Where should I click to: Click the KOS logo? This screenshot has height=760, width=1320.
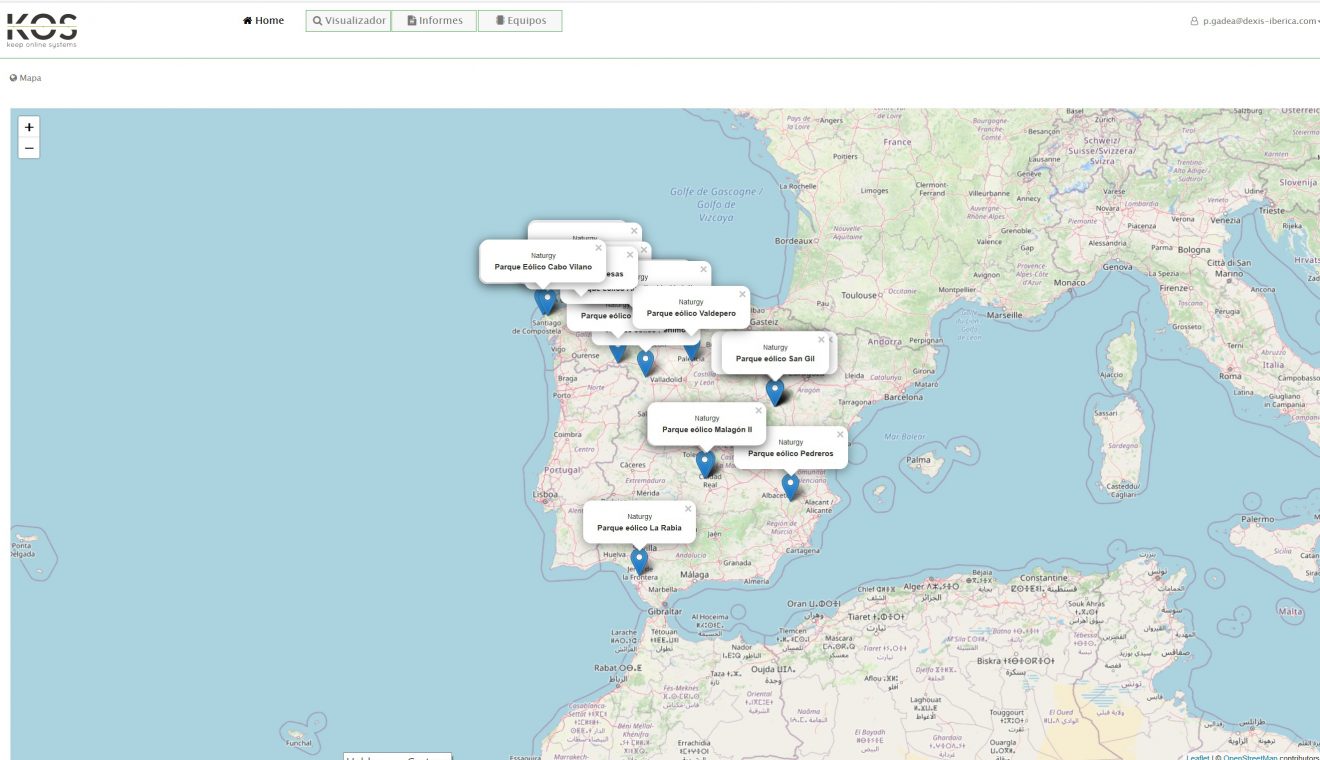(41, 30)
